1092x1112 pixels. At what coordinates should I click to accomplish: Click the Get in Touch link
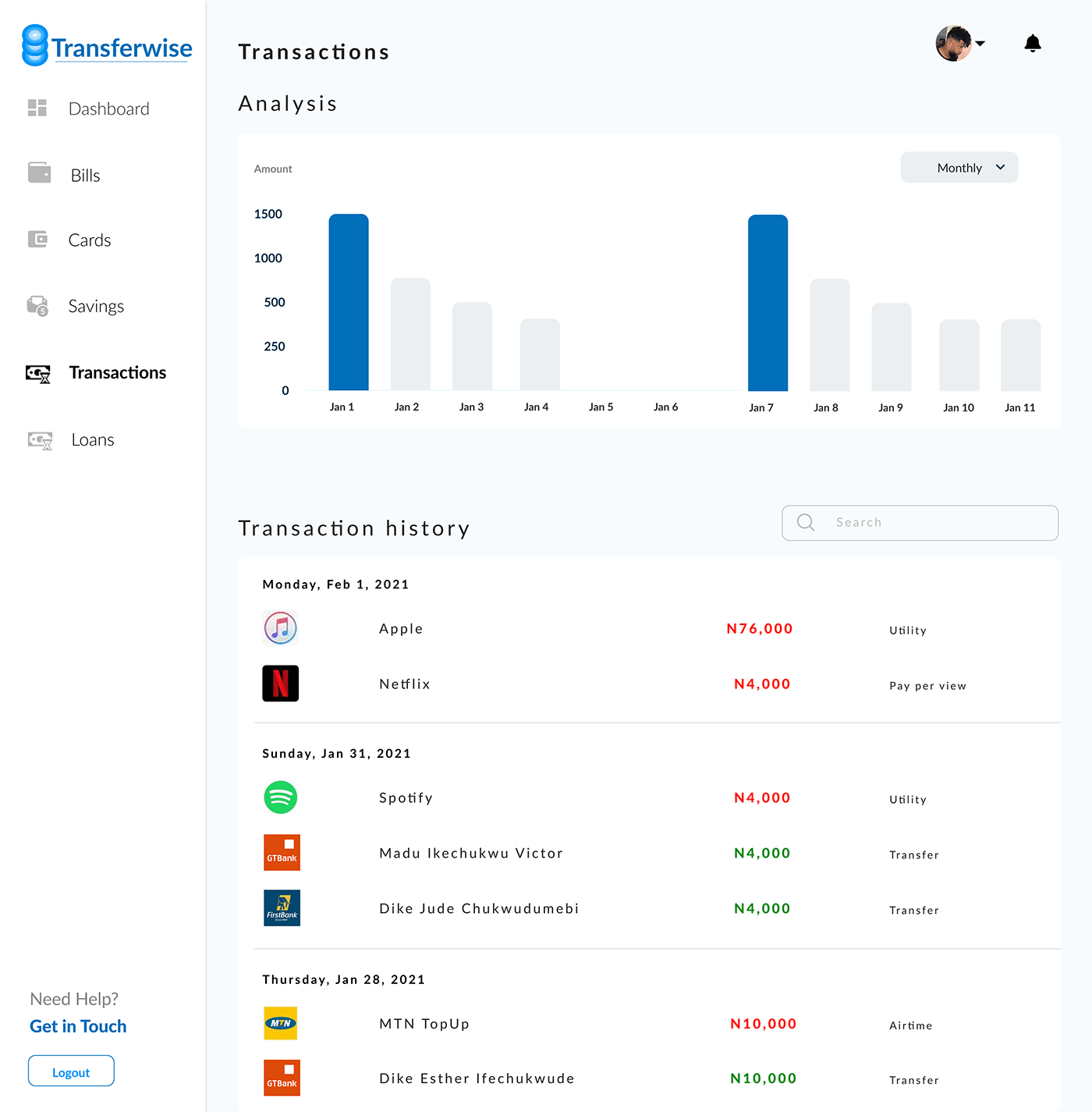coord(78,1026)
